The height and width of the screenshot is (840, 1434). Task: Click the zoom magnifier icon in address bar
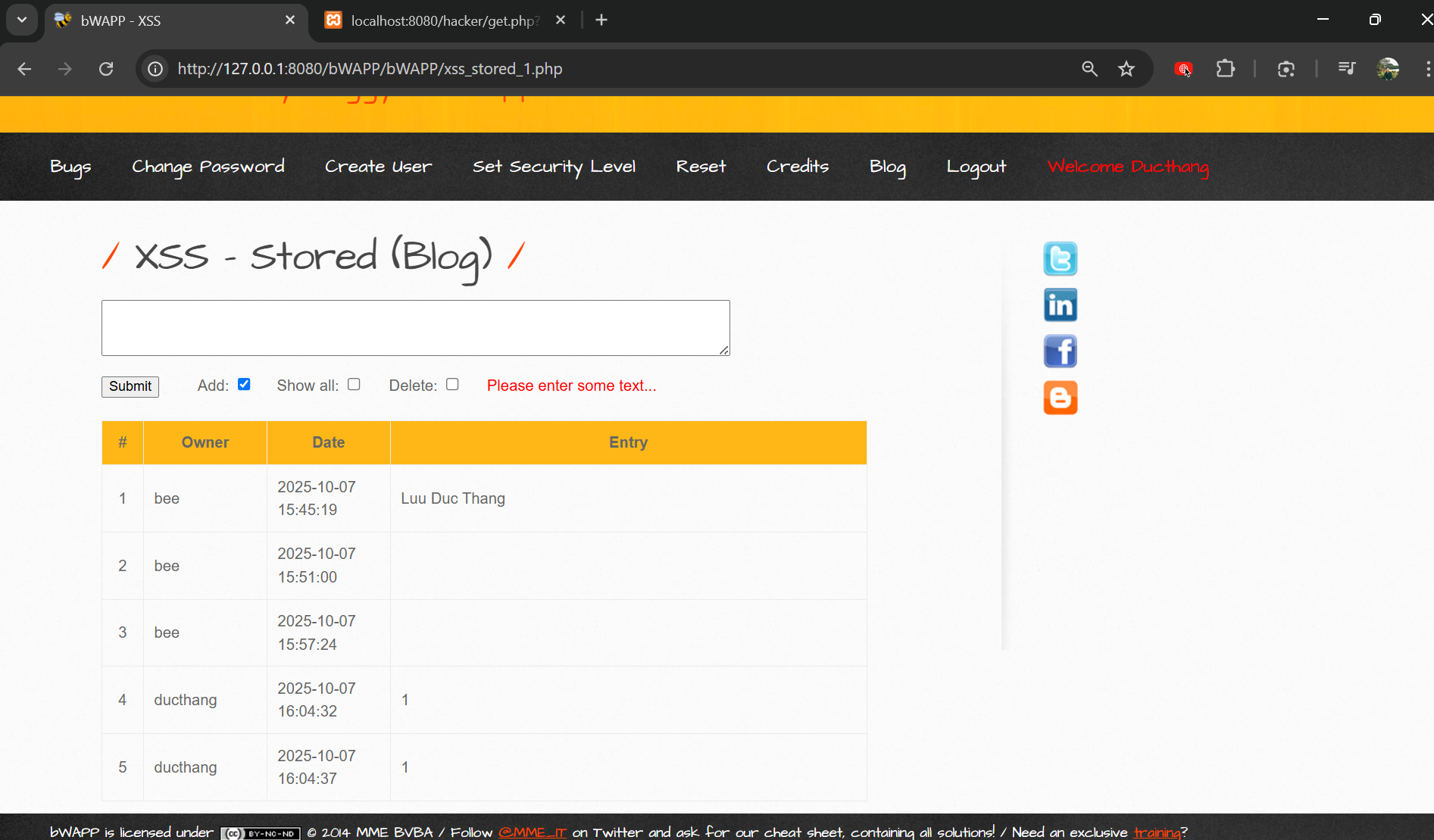(x=1089, y=69)
